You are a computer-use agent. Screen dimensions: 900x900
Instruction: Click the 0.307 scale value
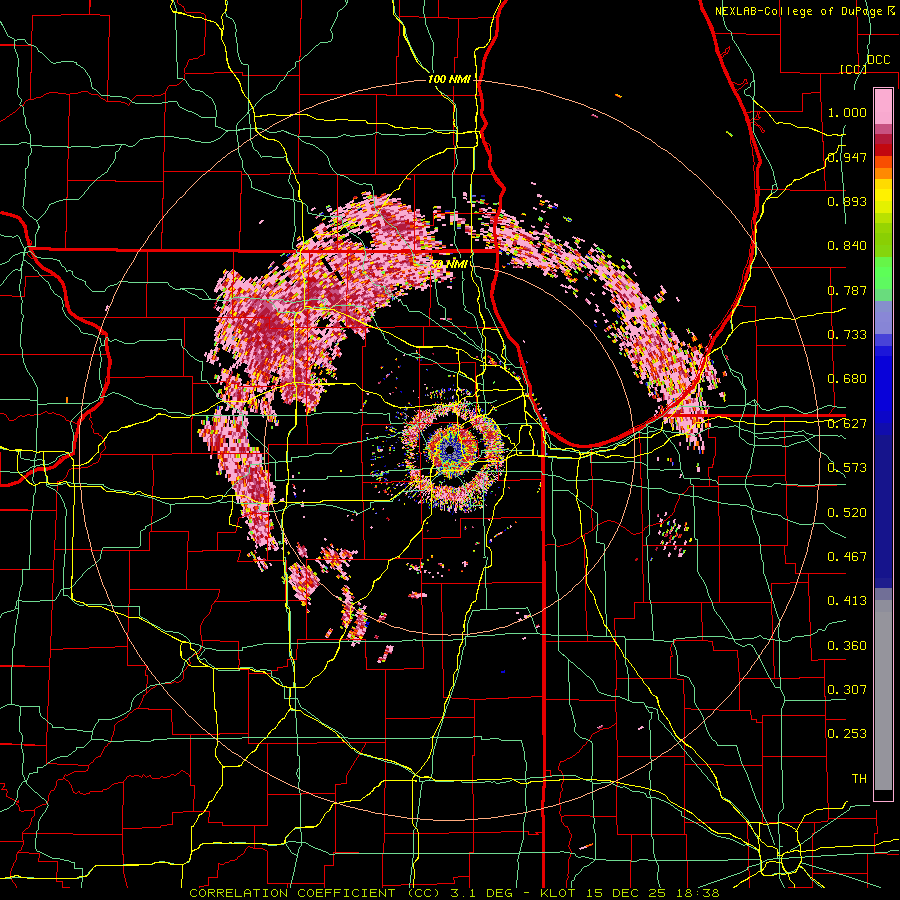pyautogui.click(x=847, y=689)
